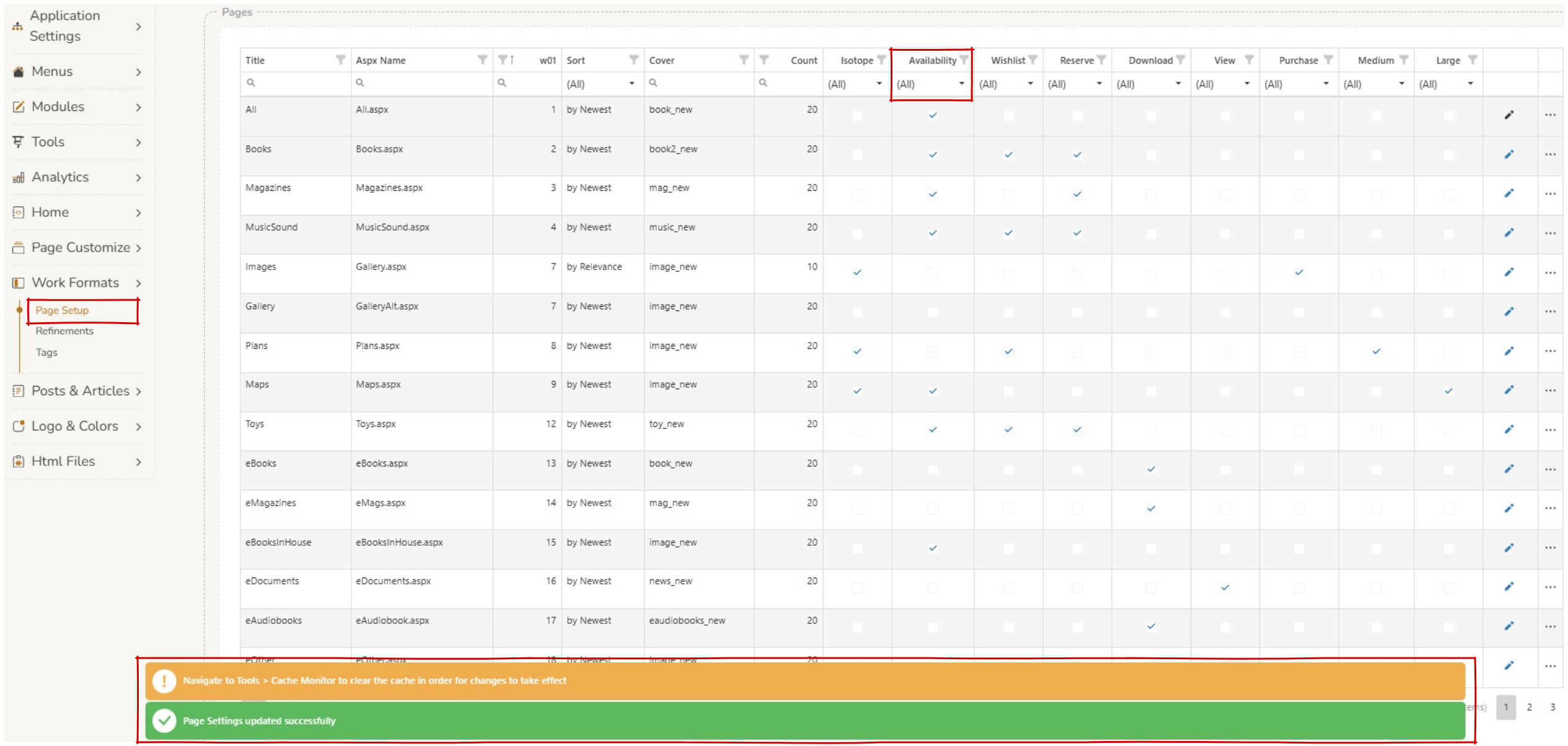The image size is (1568, 746).
Task: Select Page Setup in the sidebar
Action: pos(62,310)
